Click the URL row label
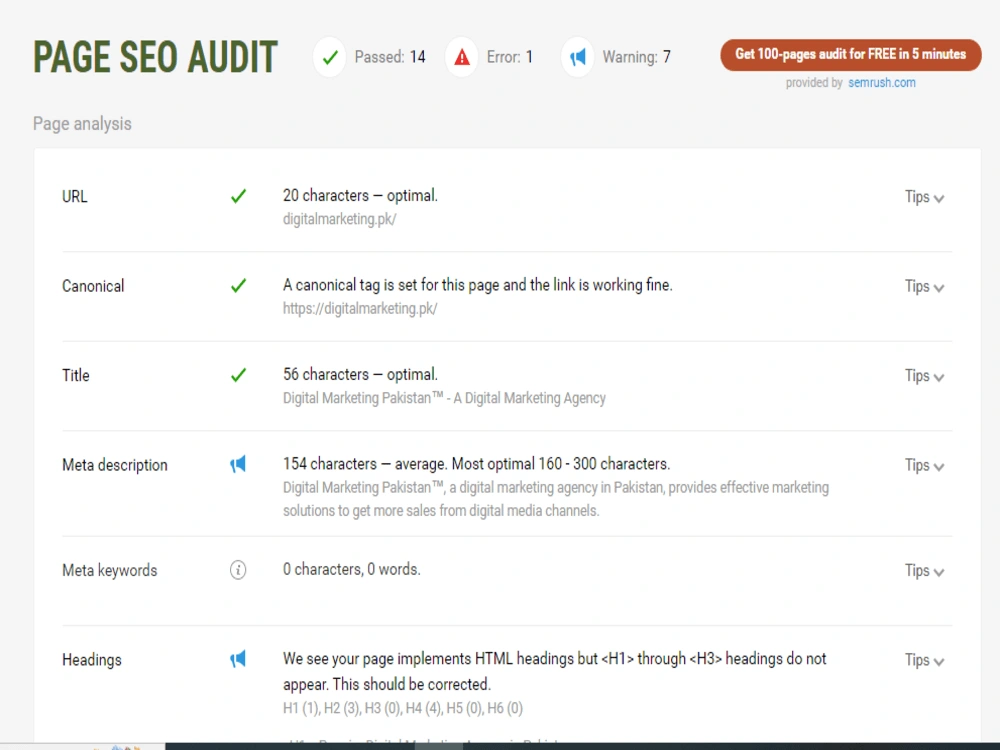This screenshot has height=750, width=1000. pyautogui.click(x=75, y=196)
